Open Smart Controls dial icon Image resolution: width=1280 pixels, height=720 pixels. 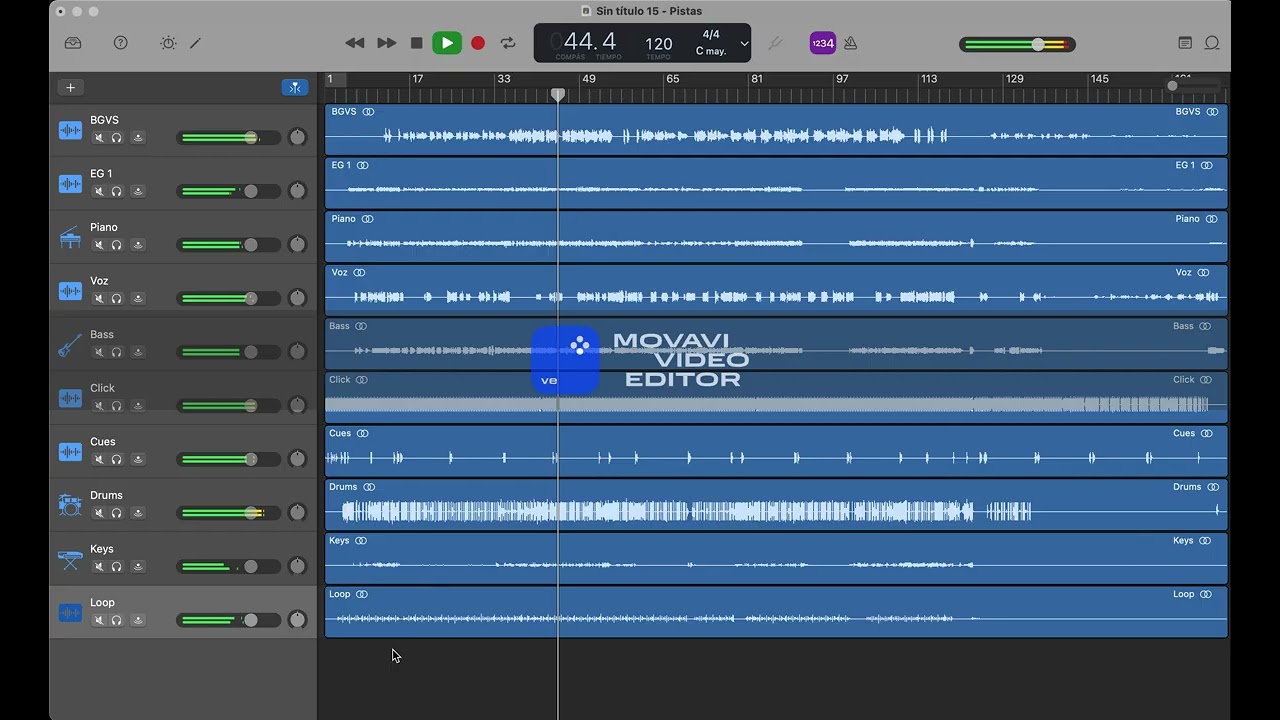coord(168,43)
